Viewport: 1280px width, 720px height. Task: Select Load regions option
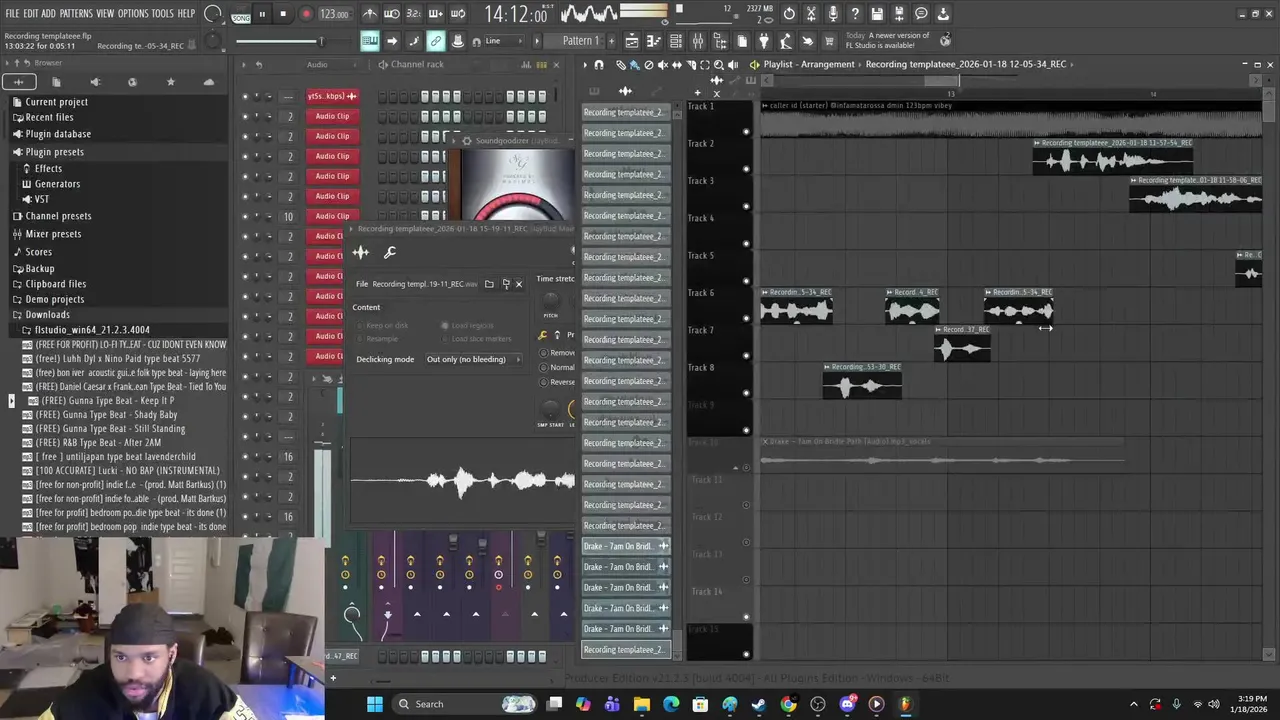[x=467, y=326]
